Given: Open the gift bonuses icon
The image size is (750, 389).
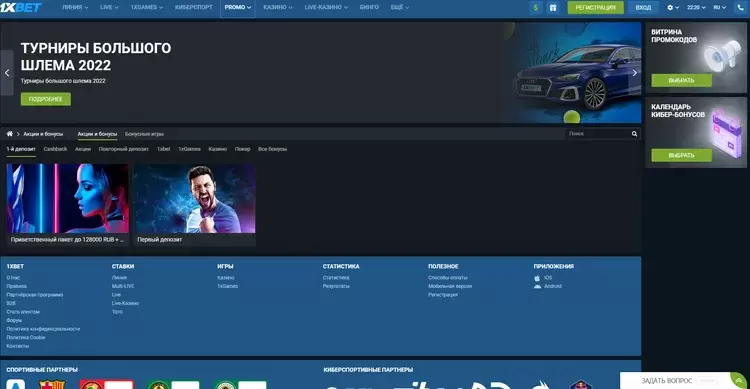Looking at the screenshot, I should 552,8.
